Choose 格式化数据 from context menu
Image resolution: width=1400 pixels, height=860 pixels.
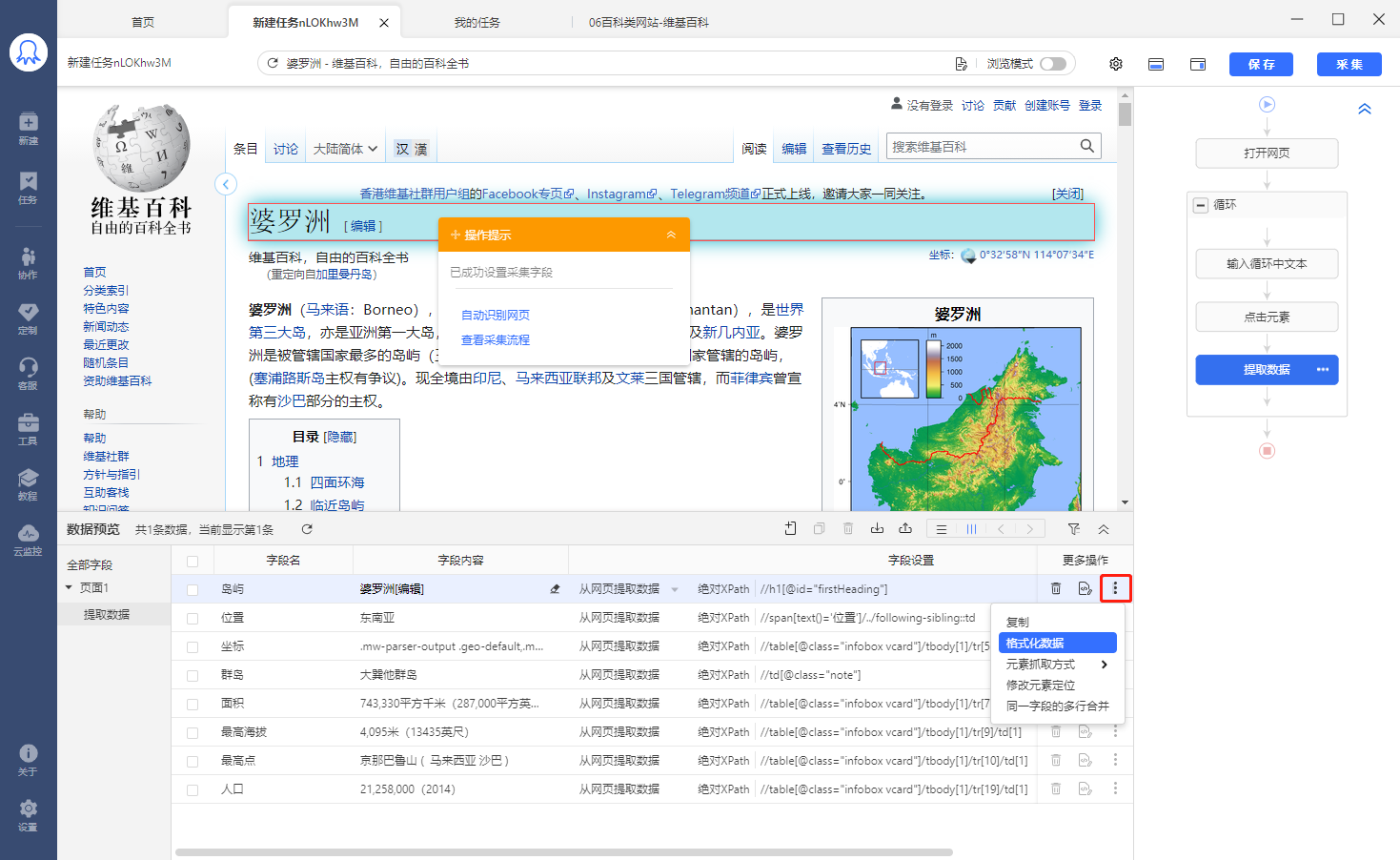(x=1057, y=643)
